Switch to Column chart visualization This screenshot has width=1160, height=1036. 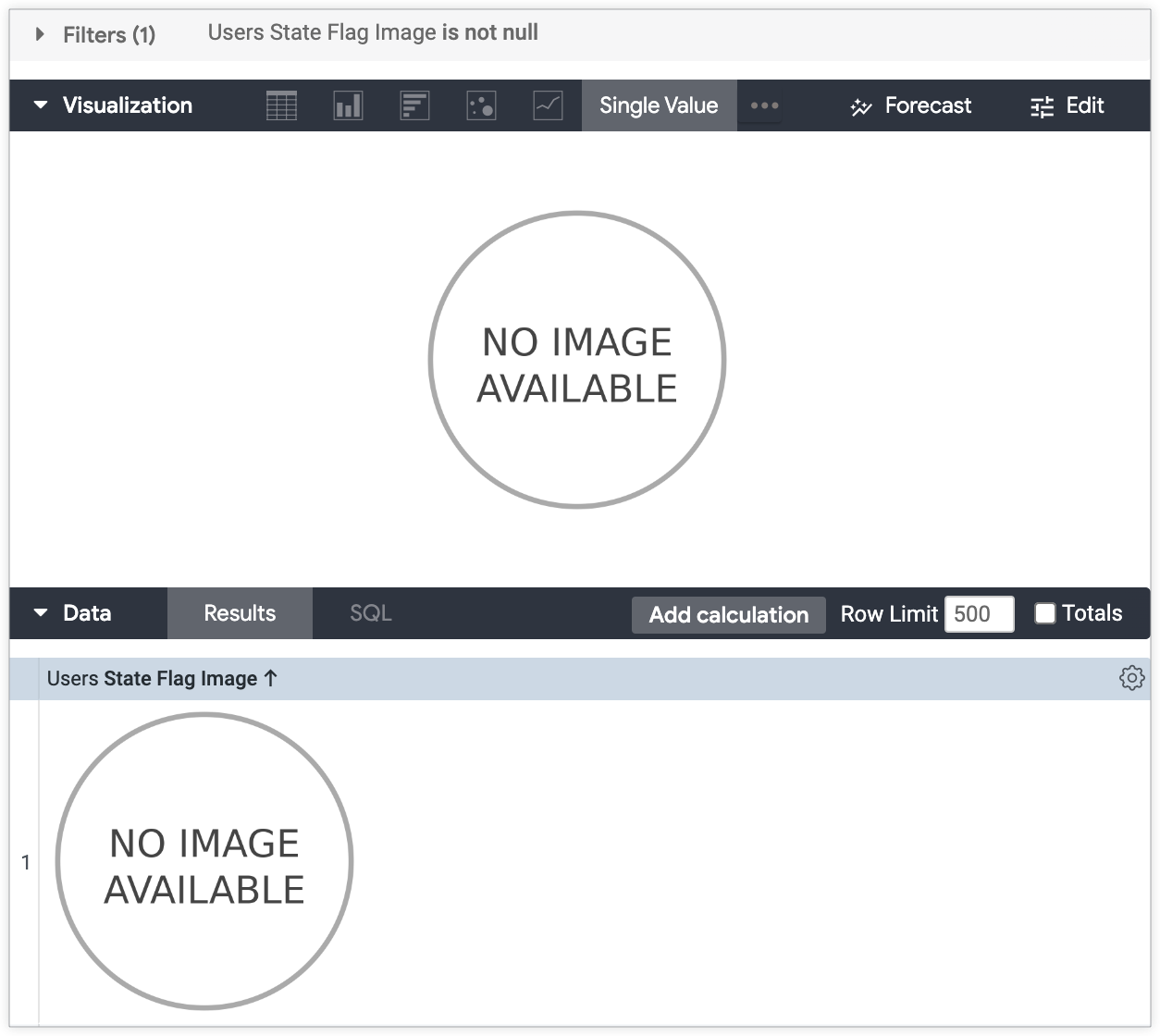point(348,105)
